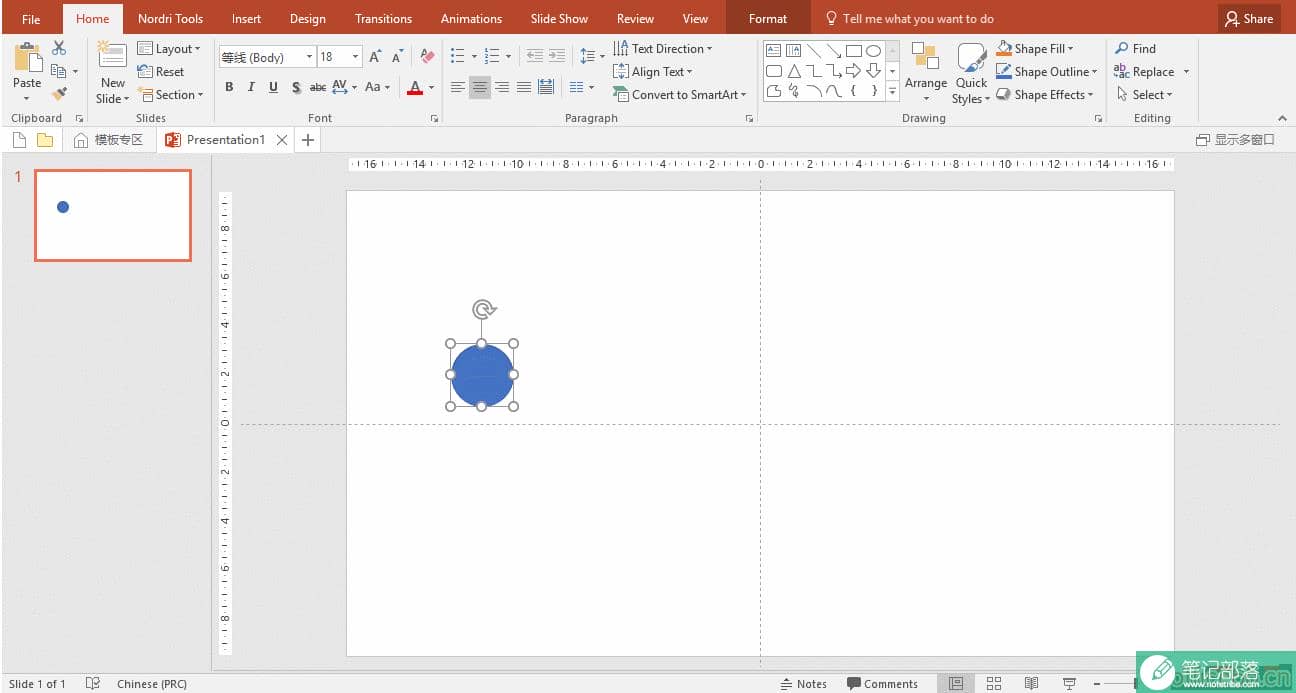Viewport: 1296px width, 693px height.
Task: Open folder icon in tab bar
Action: click(x=45, y=140)
